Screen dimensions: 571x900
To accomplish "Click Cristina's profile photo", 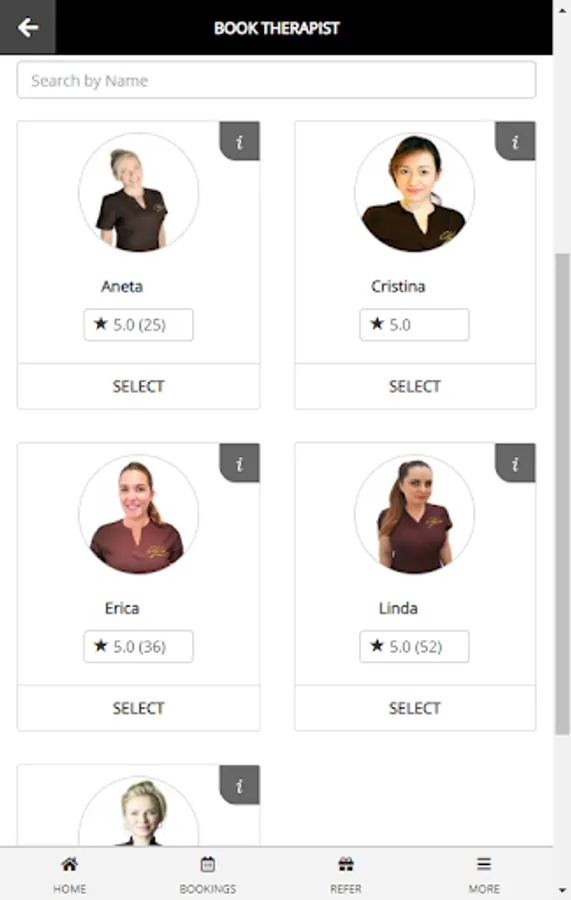I will (414, 193).
